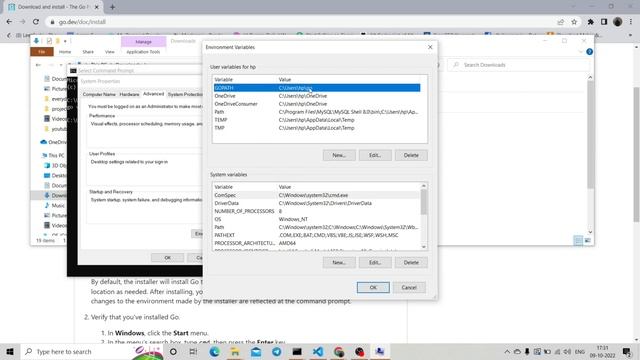The height and width of the screenshot is (360, 640).
Task: Select the DriverData system variable row
Action: pyautogui.click(x=316, y=203)
